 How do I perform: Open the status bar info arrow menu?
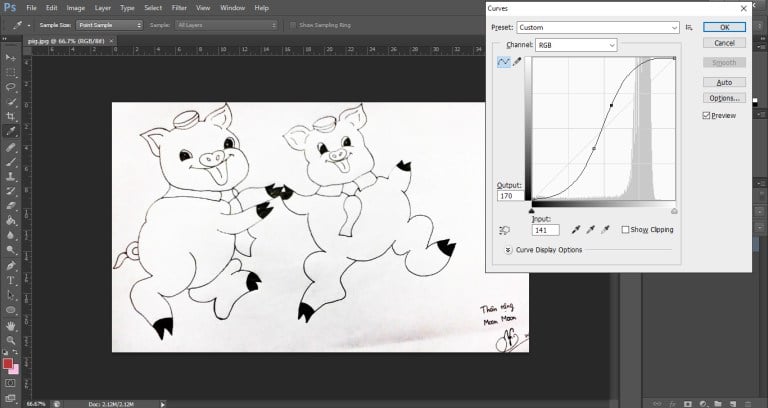(163, 404)
